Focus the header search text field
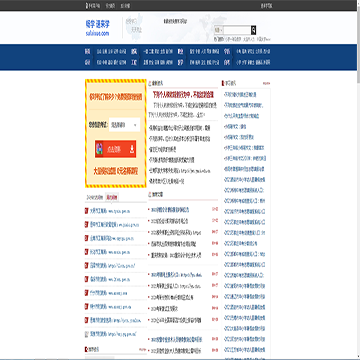360x360 pixels. [x=237, y=30]
